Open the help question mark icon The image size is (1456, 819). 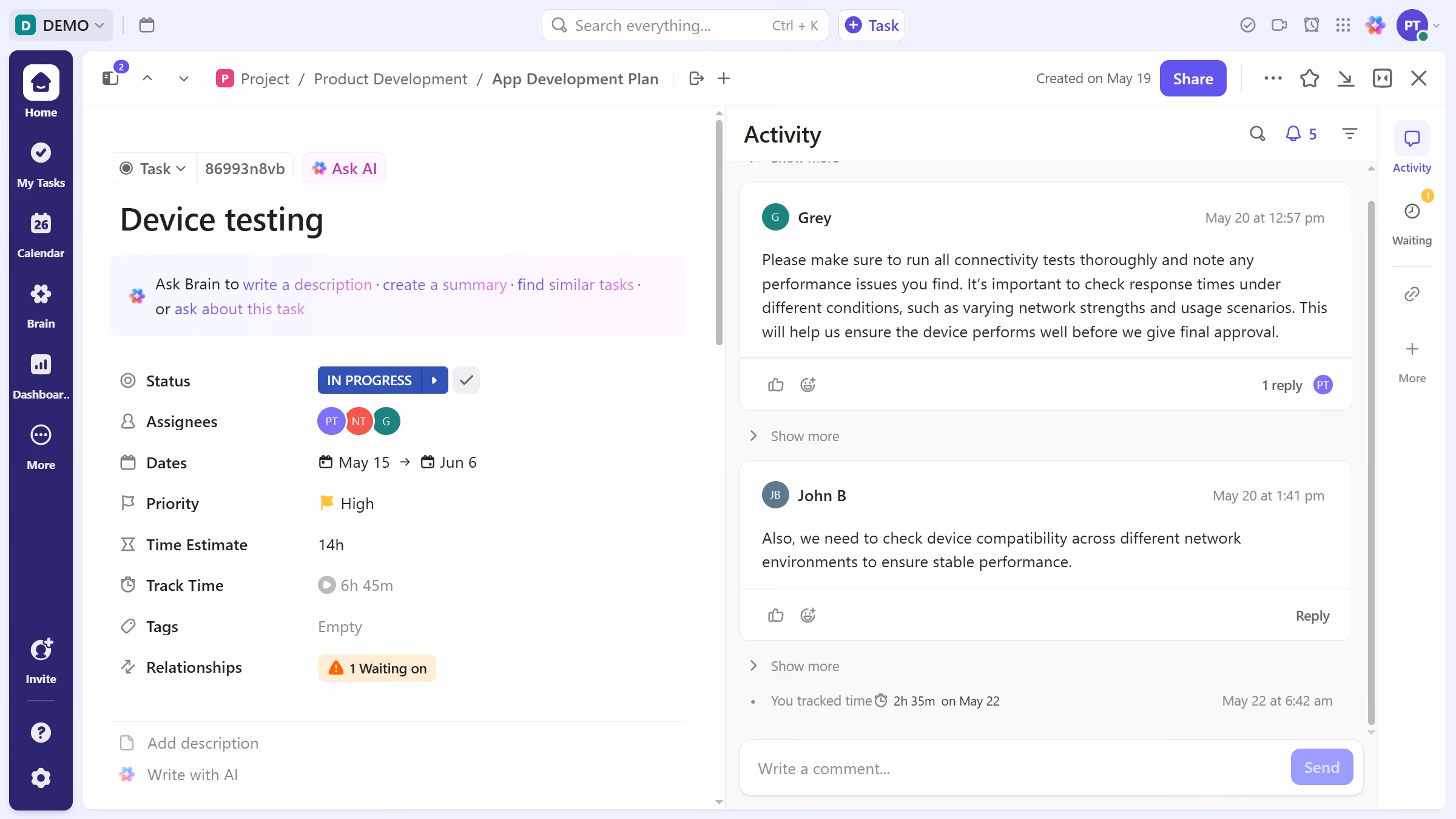(x=41, y=733)
